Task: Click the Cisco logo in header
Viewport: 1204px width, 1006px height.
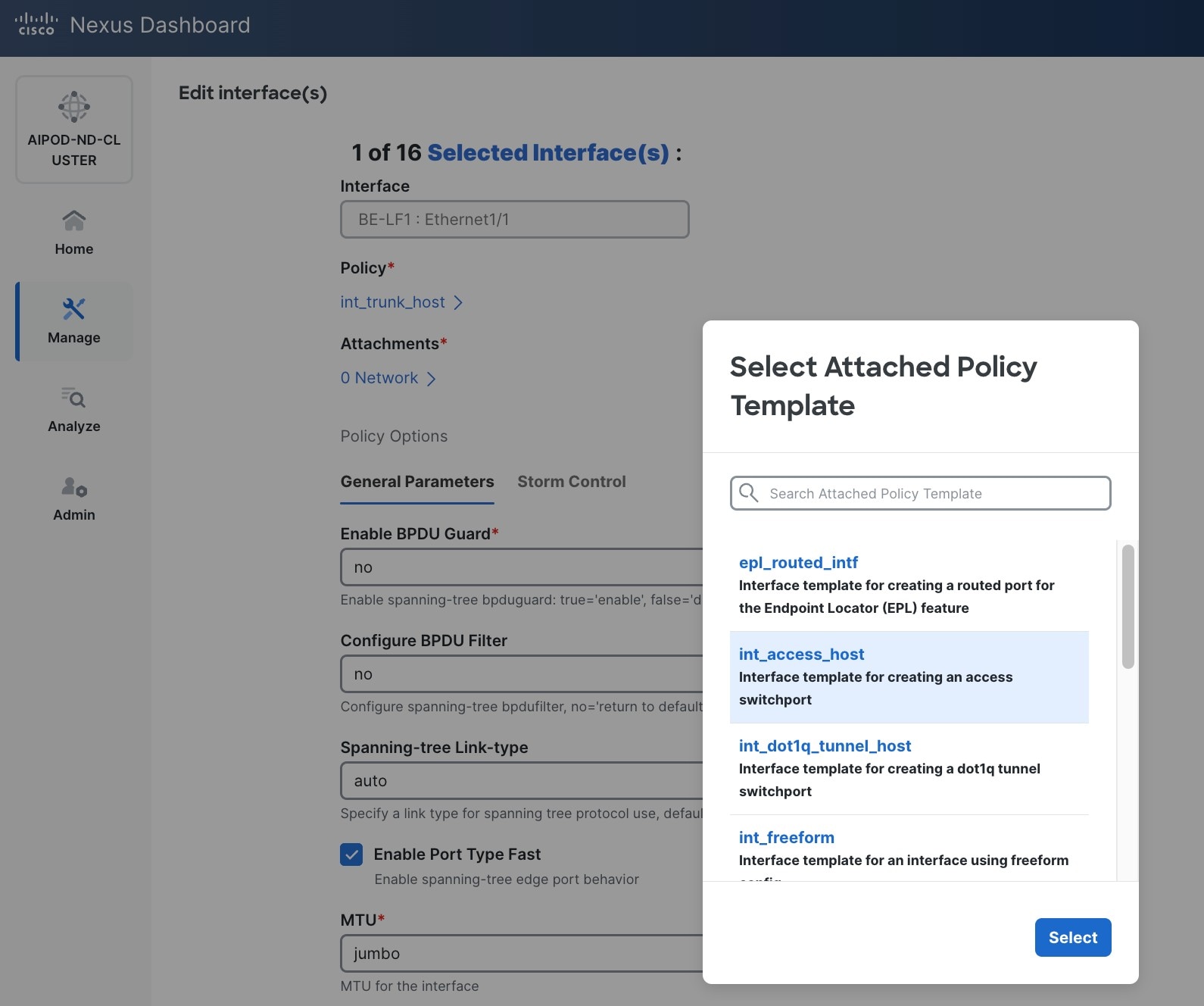Action: pyautogui.click(x=36, y=24)
